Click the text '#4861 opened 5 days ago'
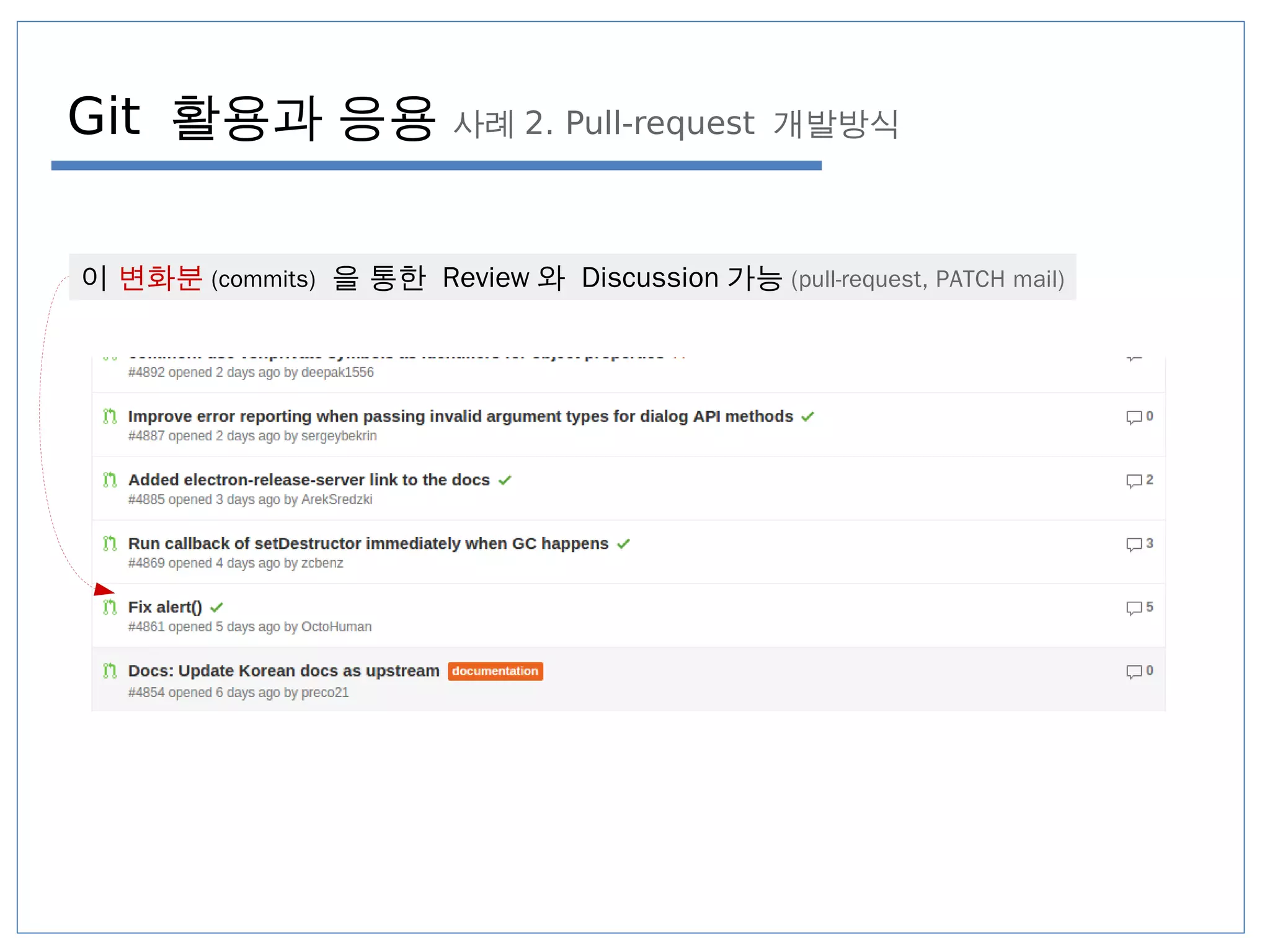The image size is (1270, 952). pyautogui.click(x=204, y=626)
